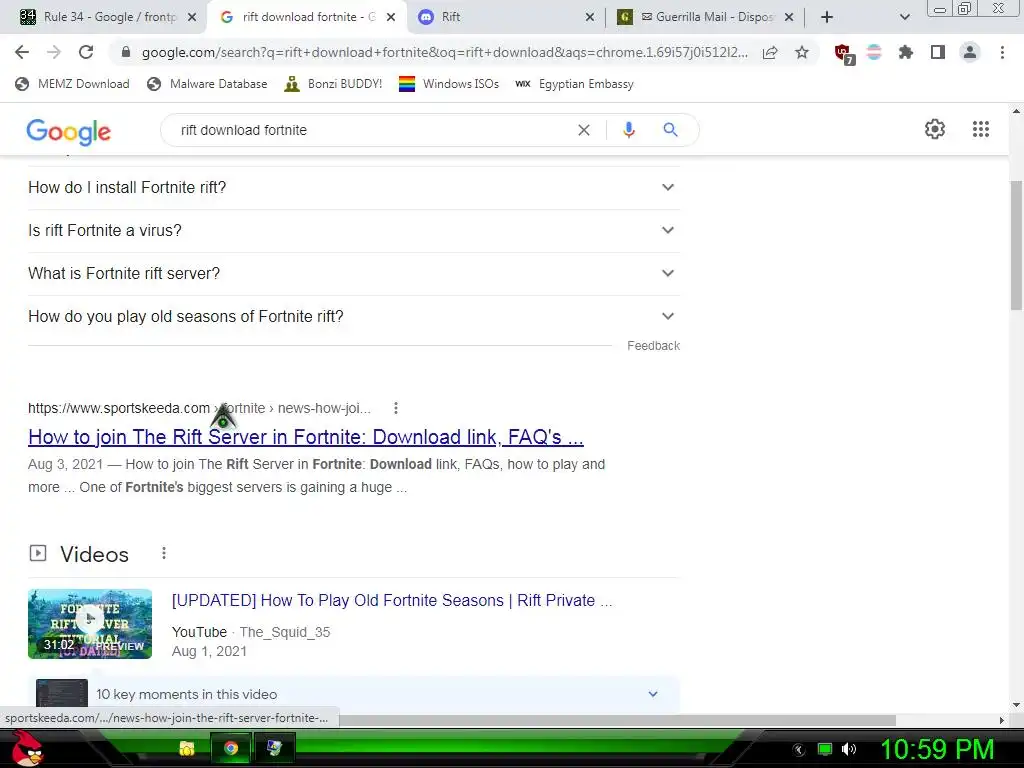
Task: Click the Feedback link
Action: coord(653,345)
